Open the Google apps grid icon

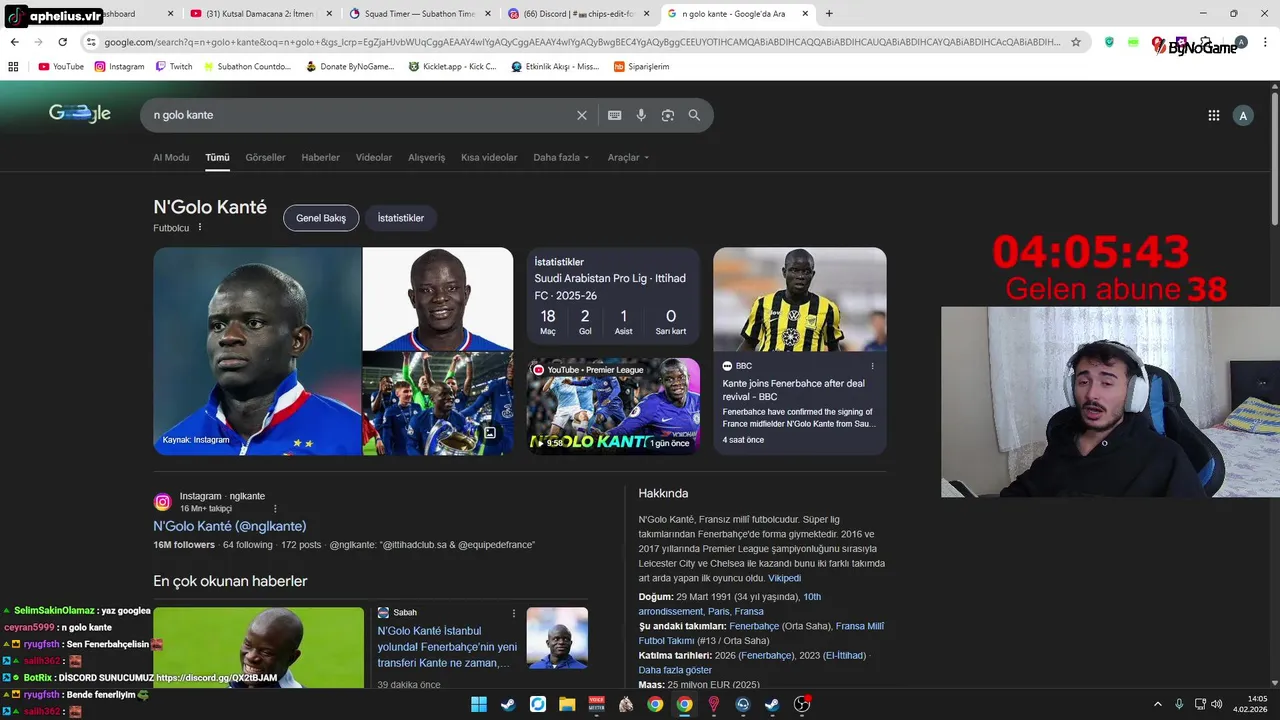[x=1214, y=115]
